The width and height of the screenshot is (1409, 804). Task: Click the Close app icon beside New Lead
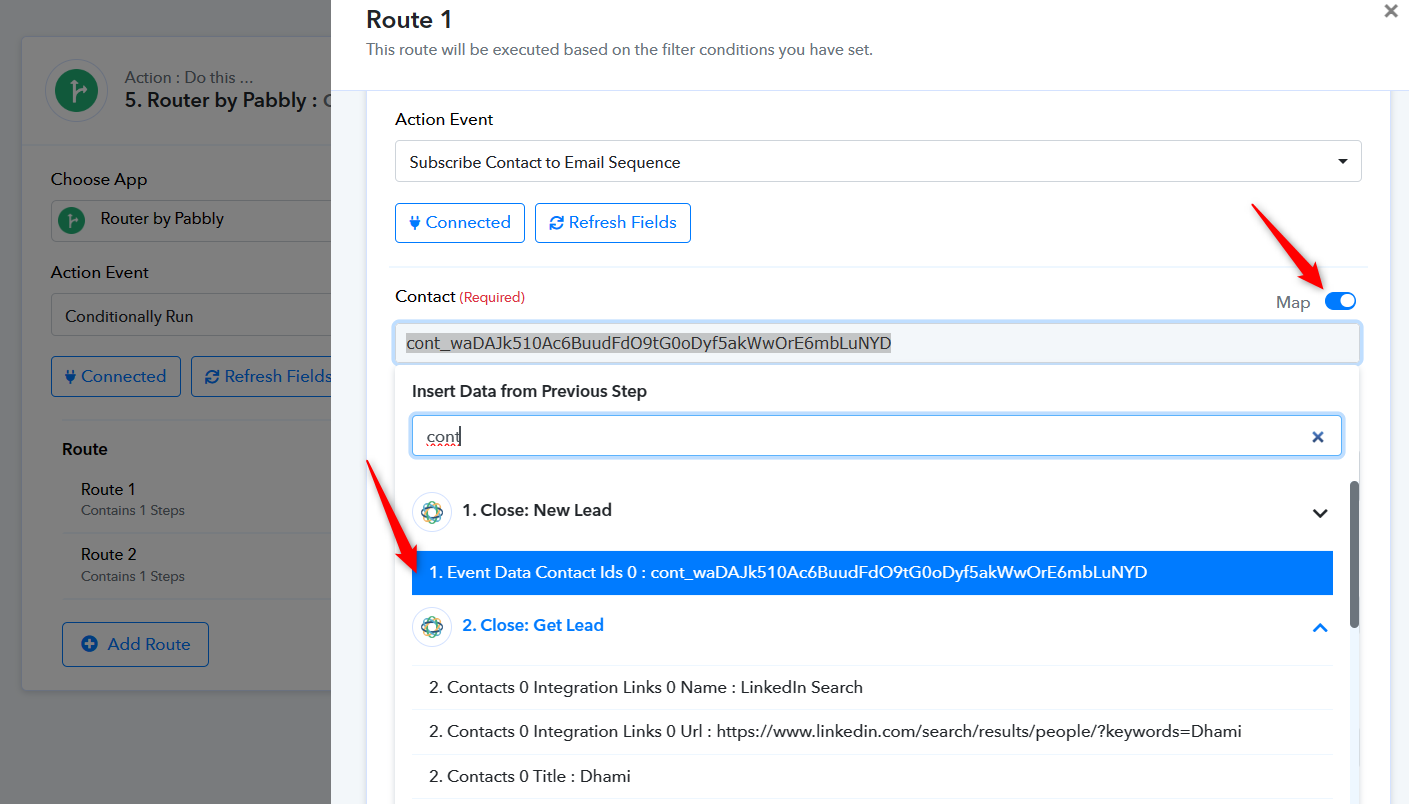(x=432, y=511)
